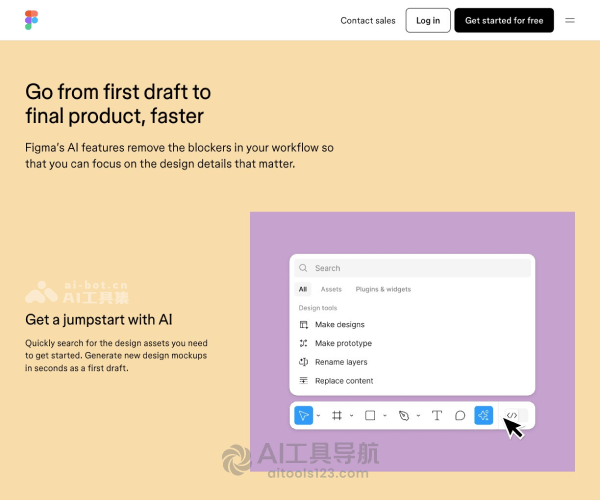Image resolution: width=600 pixels, height=500 pixels.
Task: Open the hamburger menu icon
Action: click(570, 20)
